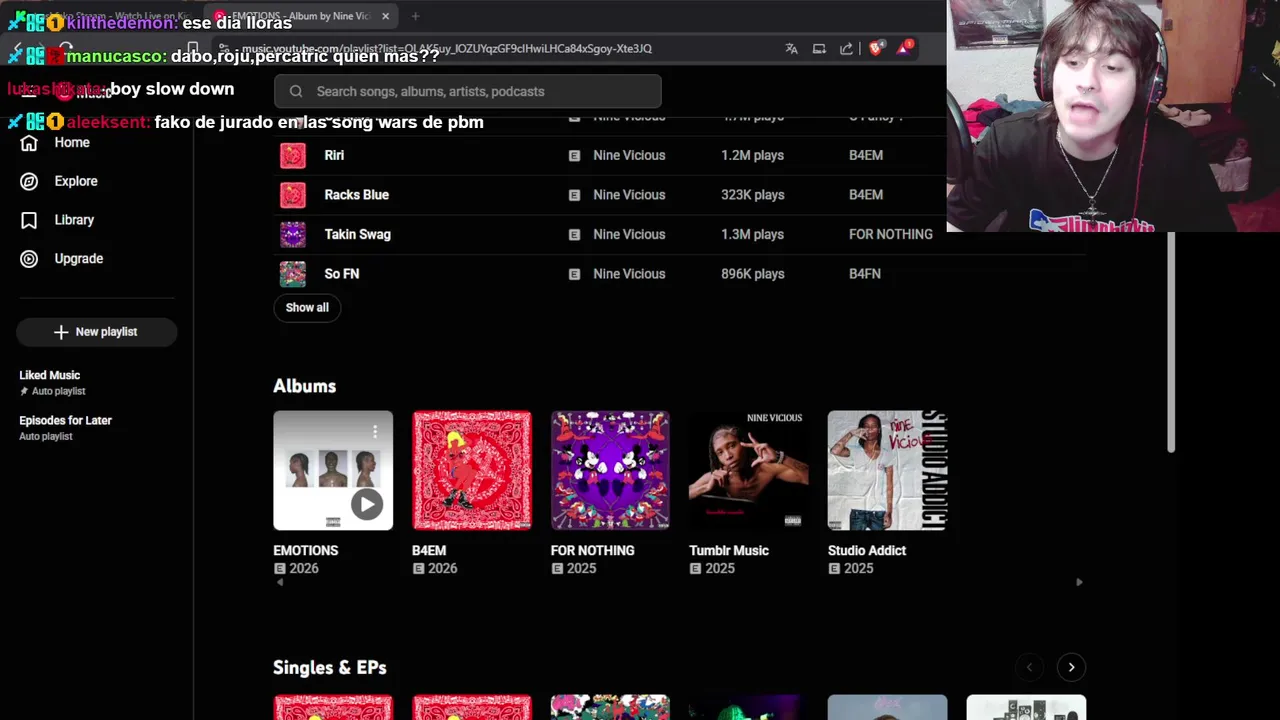Click the explicit E badge in the So FN row
This screenshot has width=1280, height=720.
click(x=574, y=274)
